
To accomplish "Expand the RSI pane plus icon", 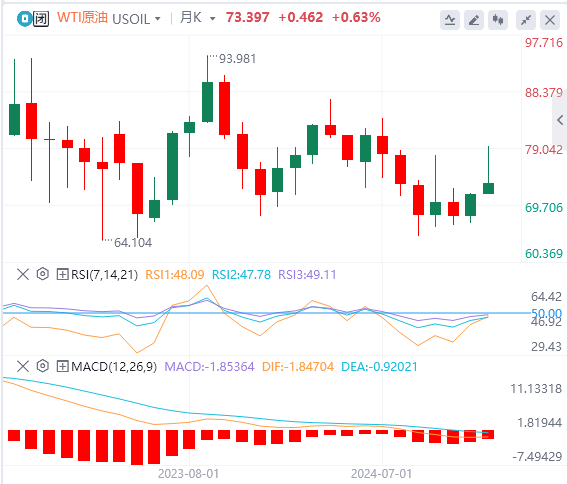I will (63, 274).
